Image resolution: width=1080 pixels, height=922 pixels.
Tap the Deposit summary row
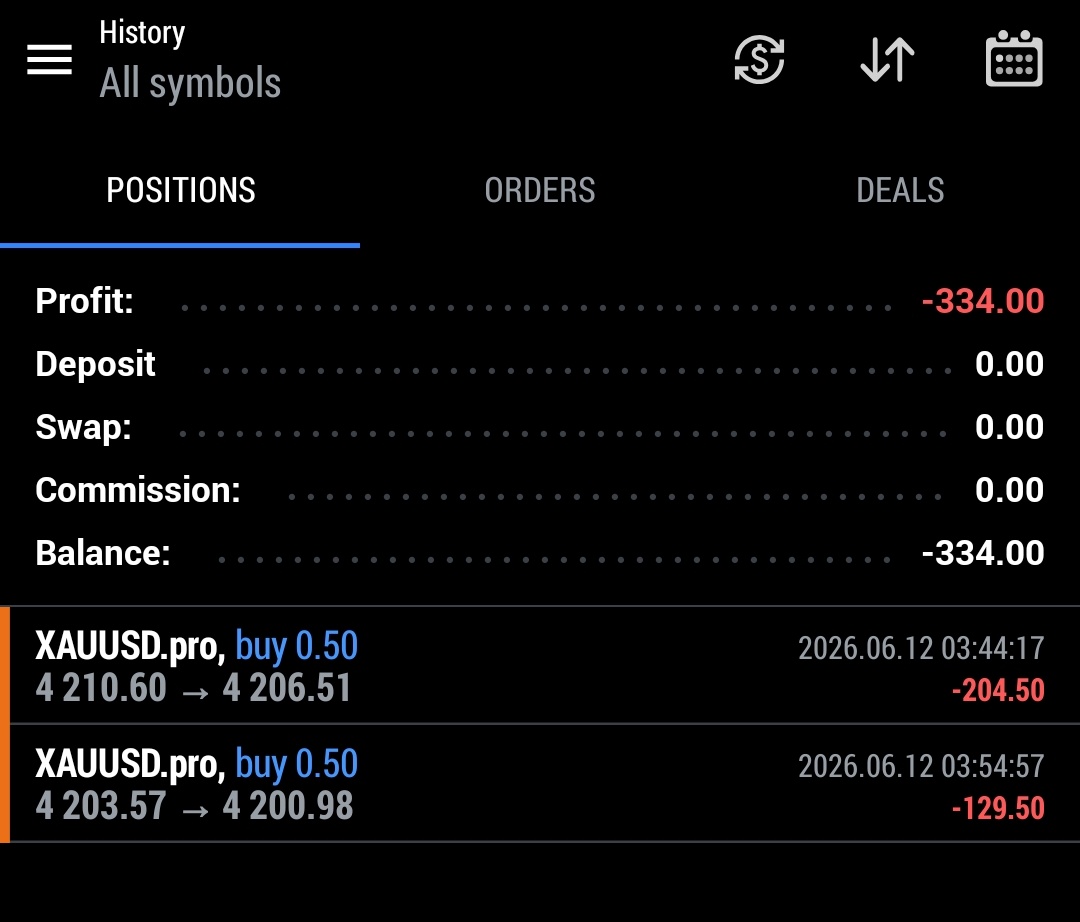(540, 364)
